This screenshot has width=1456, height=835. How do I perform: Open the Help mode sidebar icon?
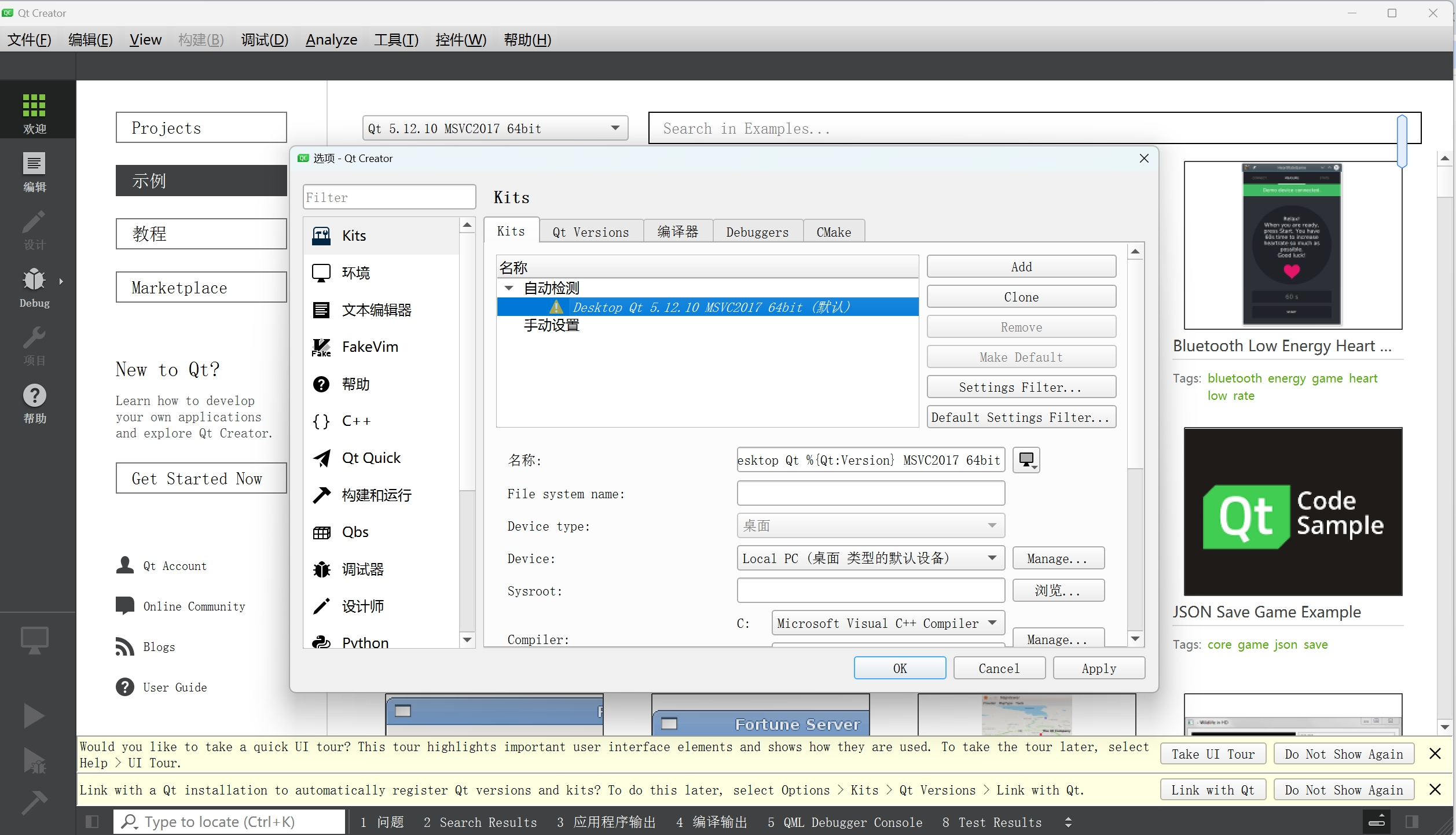point(34,403)
